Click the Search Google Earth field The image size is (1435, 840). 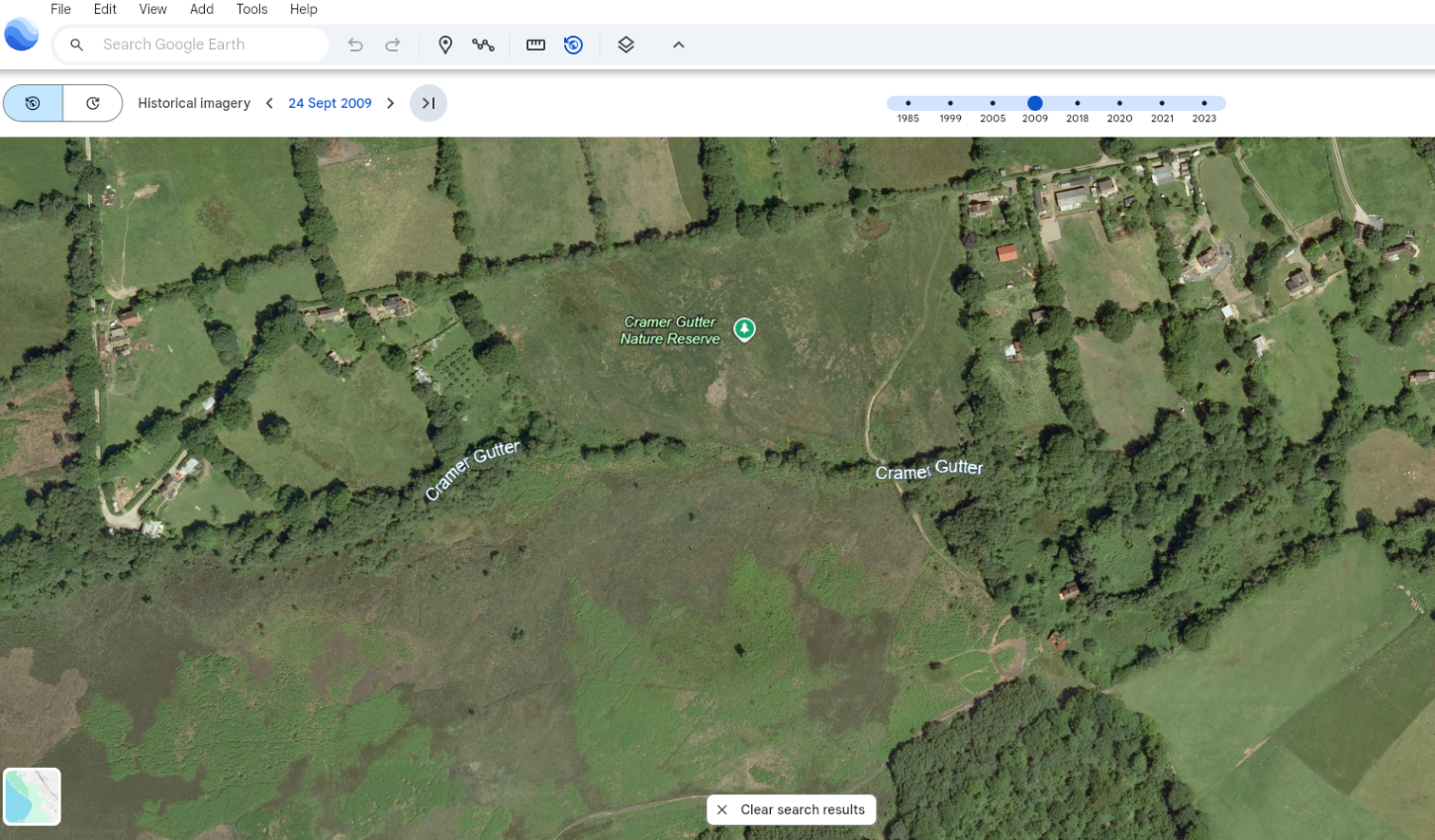208,45
